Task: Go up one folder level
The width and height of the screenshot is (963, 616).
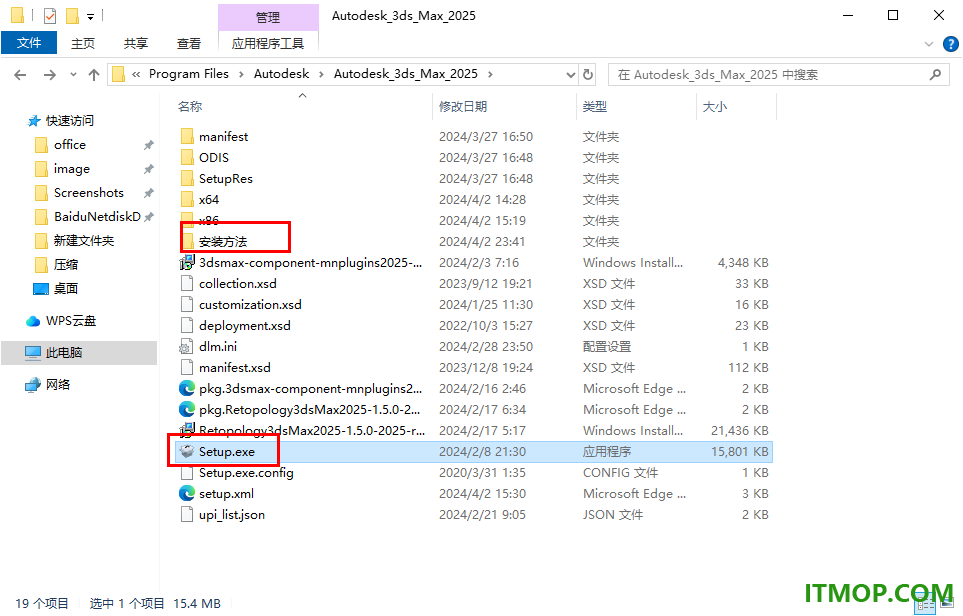Action: click(94, 75)
